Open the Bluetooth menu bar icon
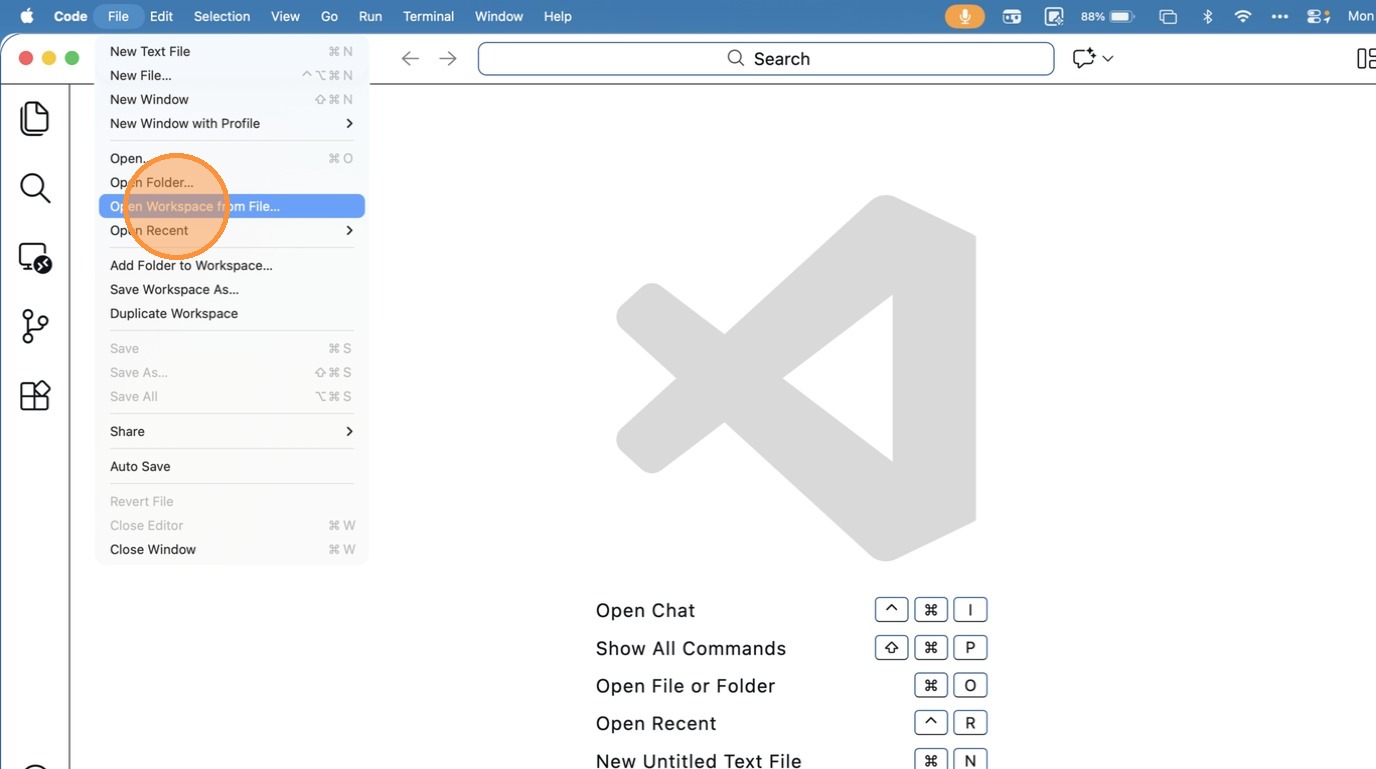1376x769 pixels. tap(1207, 16)
